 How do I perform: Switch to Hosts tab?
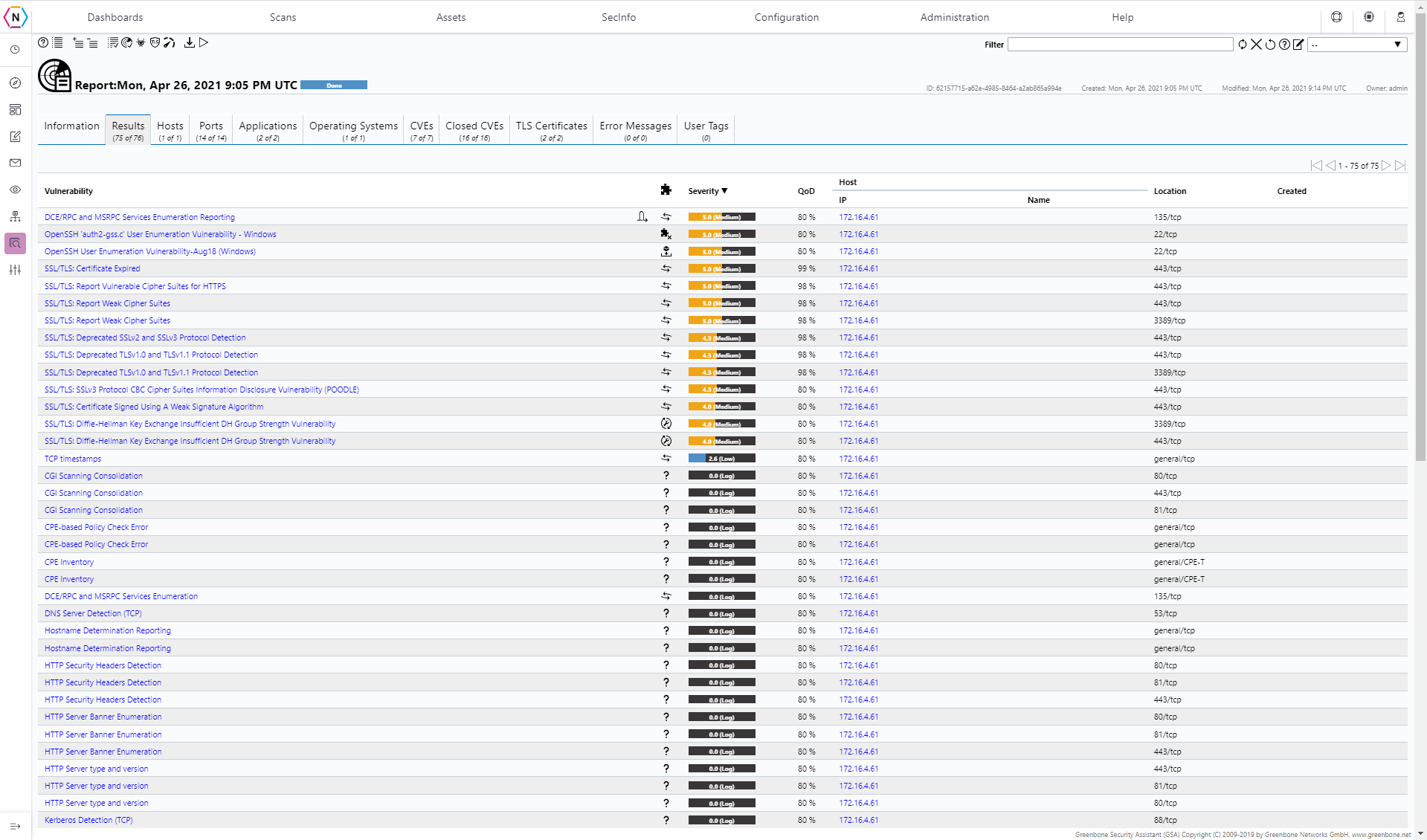(x=170, y=130)
